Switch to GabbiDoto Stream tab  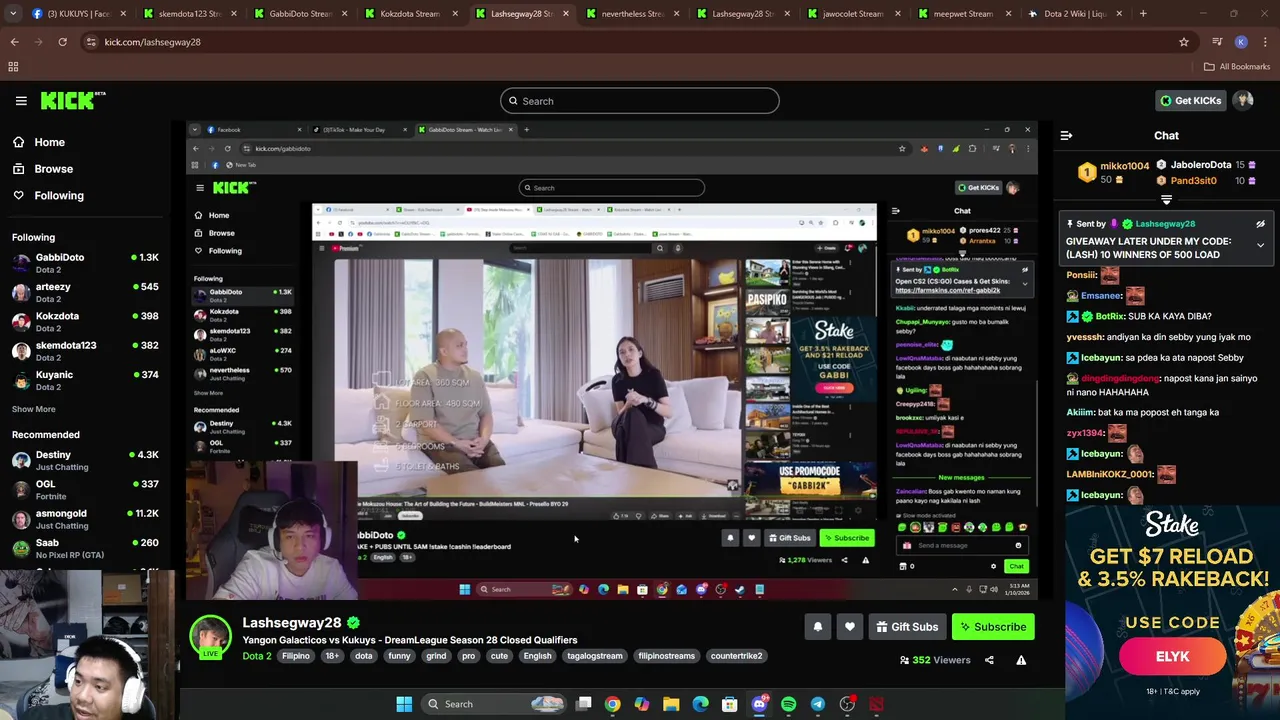(x=300, y=14)
